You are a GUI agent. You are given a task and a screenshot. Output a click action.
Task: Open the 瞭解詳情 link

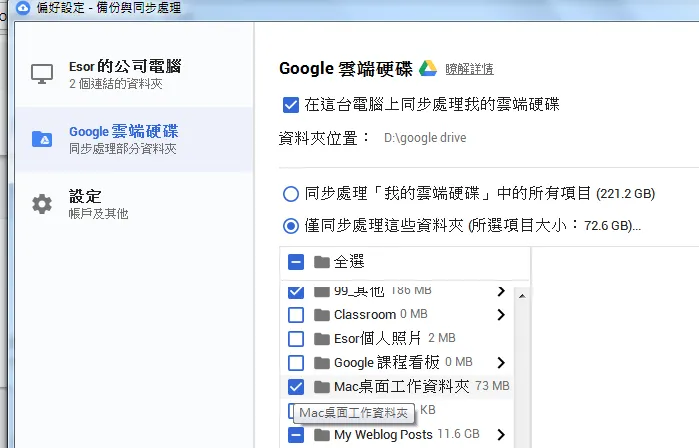[469, 69]
